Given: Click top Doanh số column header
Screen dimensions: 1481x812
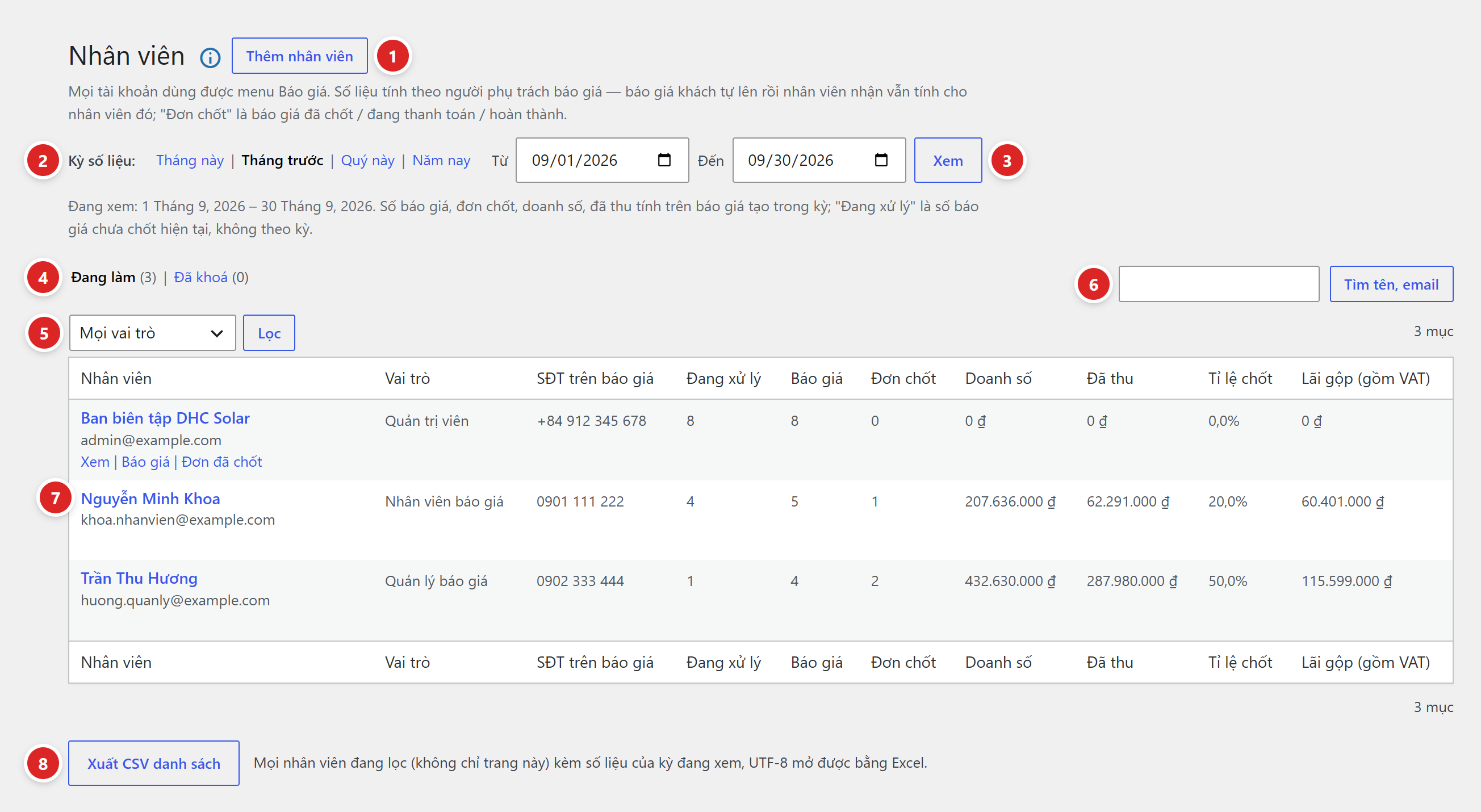Looking at the screenshot, I should pos(998,378).
